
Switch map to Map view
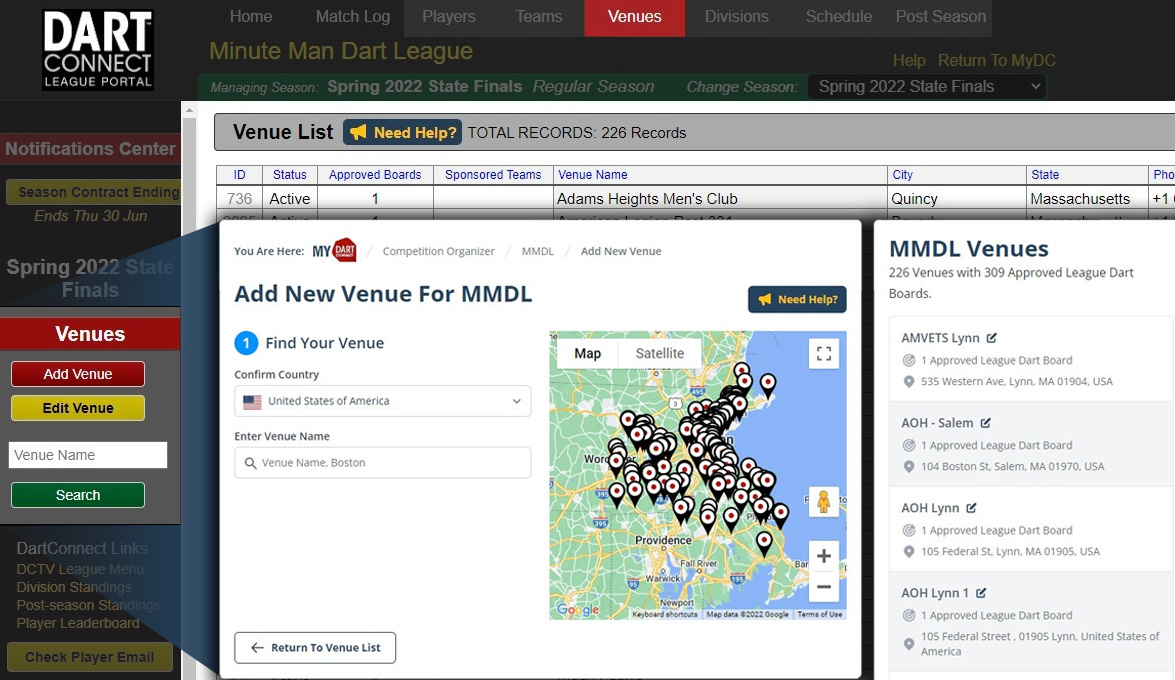[x=588, y=353]
